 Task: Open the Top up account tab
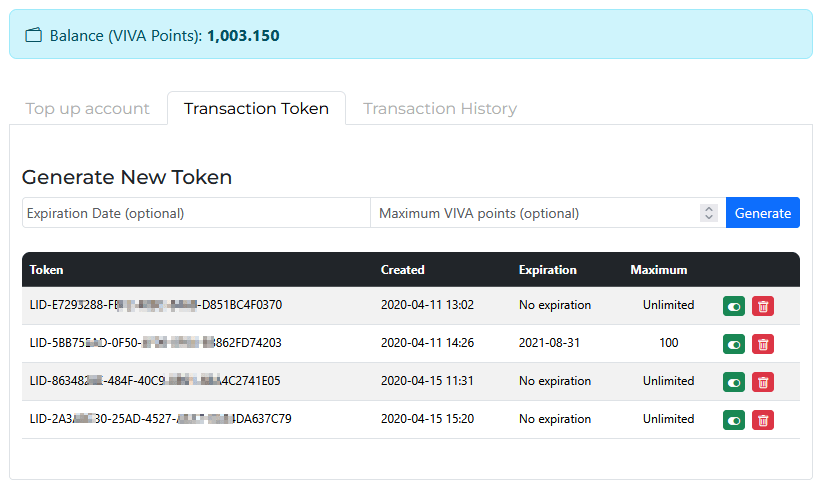coord(88,109)
